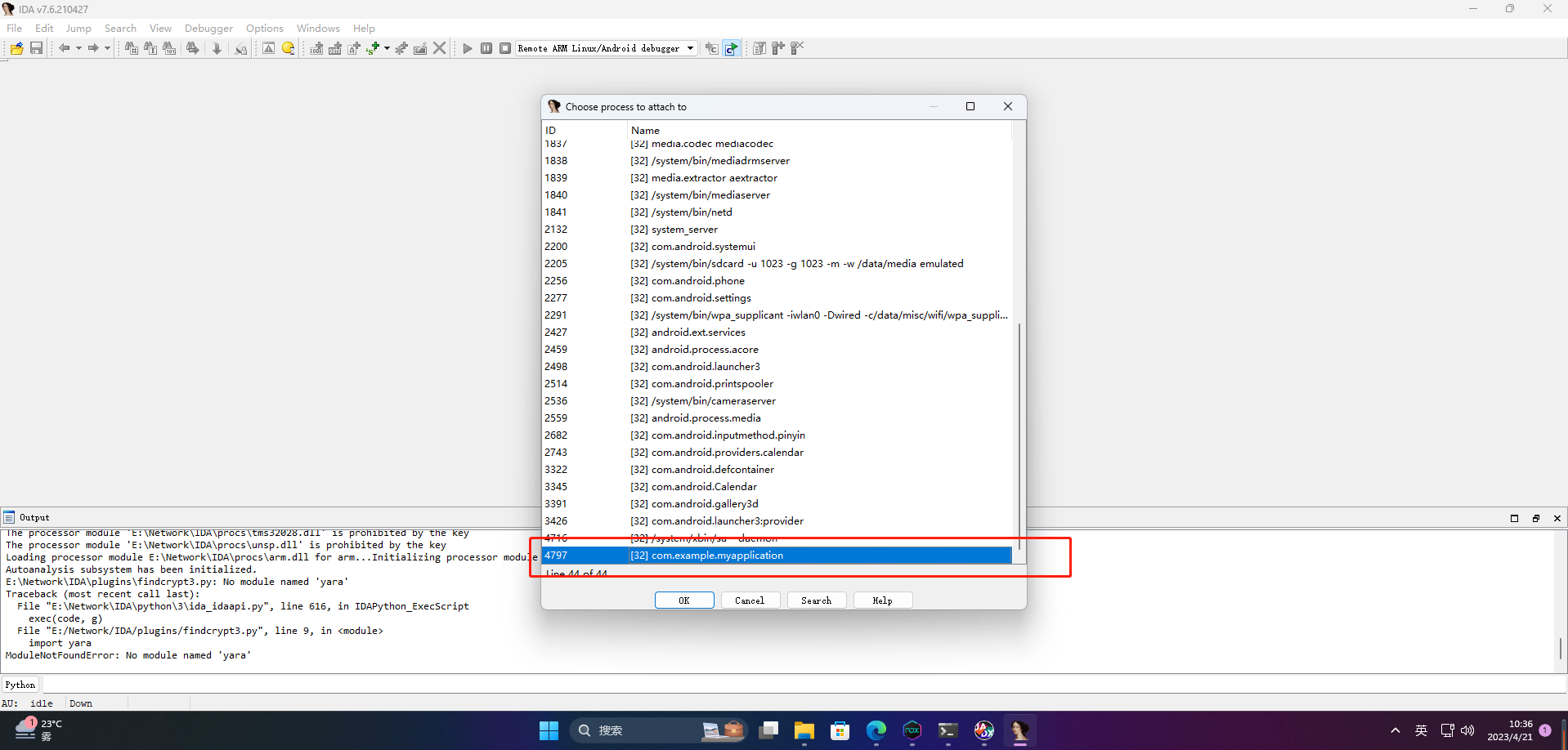
Task: Click the green 's' plus struct icon
Action: click(373, 48)
